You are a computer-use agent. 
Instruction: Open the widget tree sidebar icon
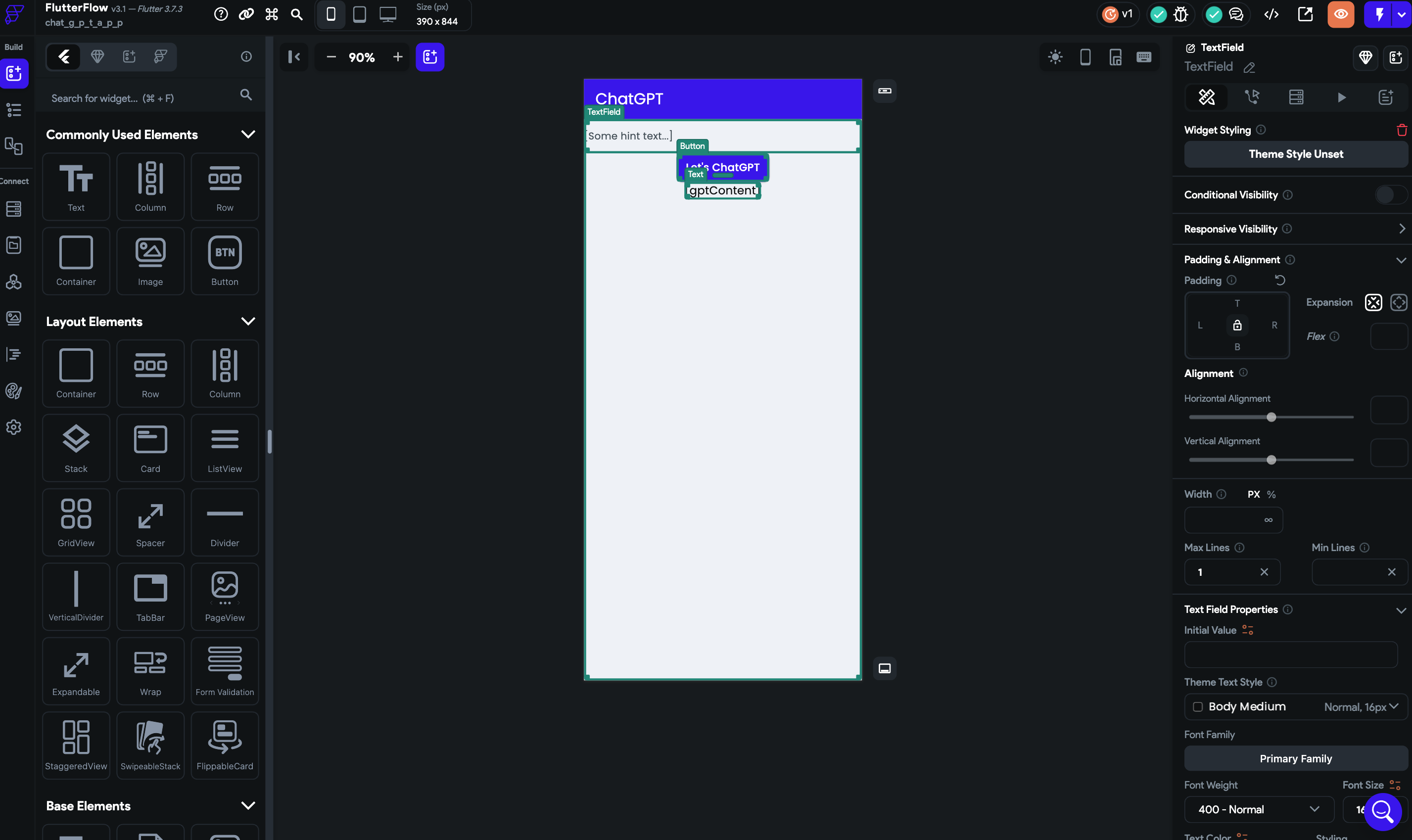click(13, 110)
